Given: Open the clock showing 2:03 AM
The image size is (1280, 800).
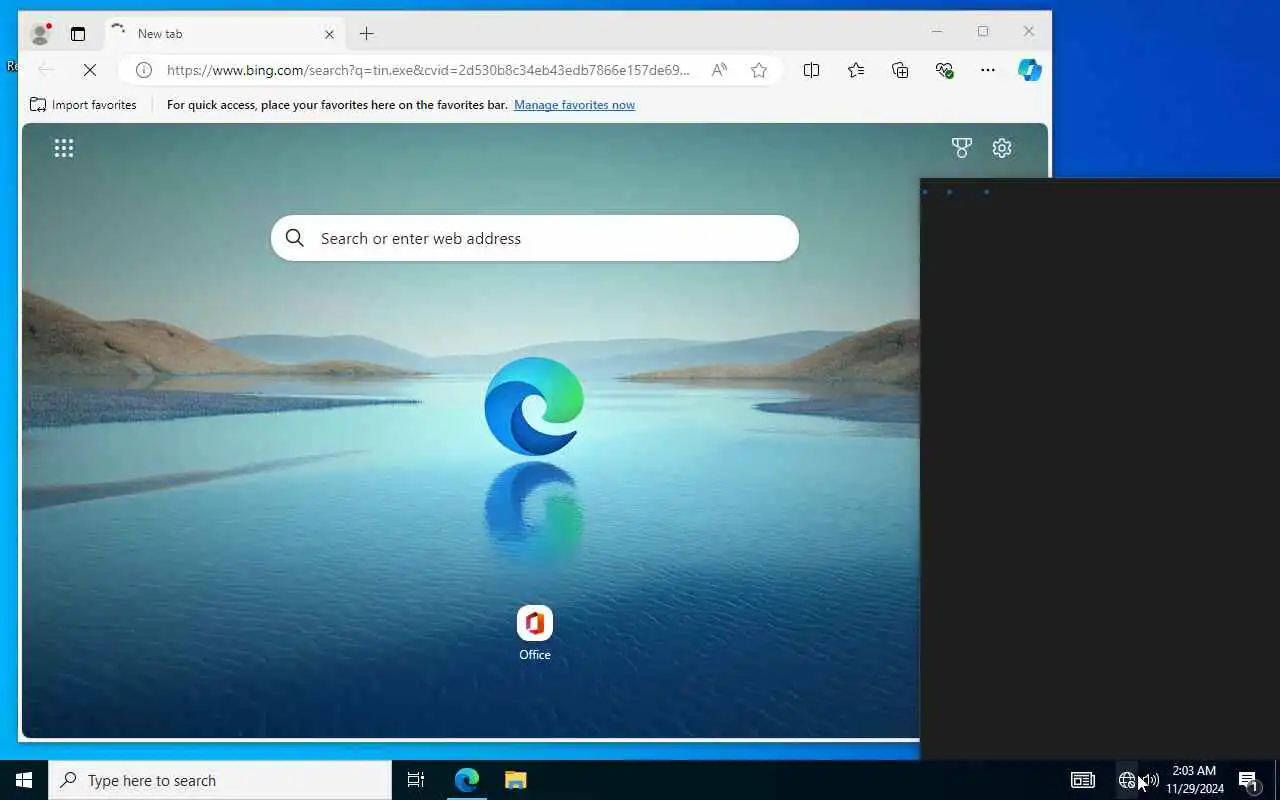Looking at the screenshot, I should pos(1195,780).
